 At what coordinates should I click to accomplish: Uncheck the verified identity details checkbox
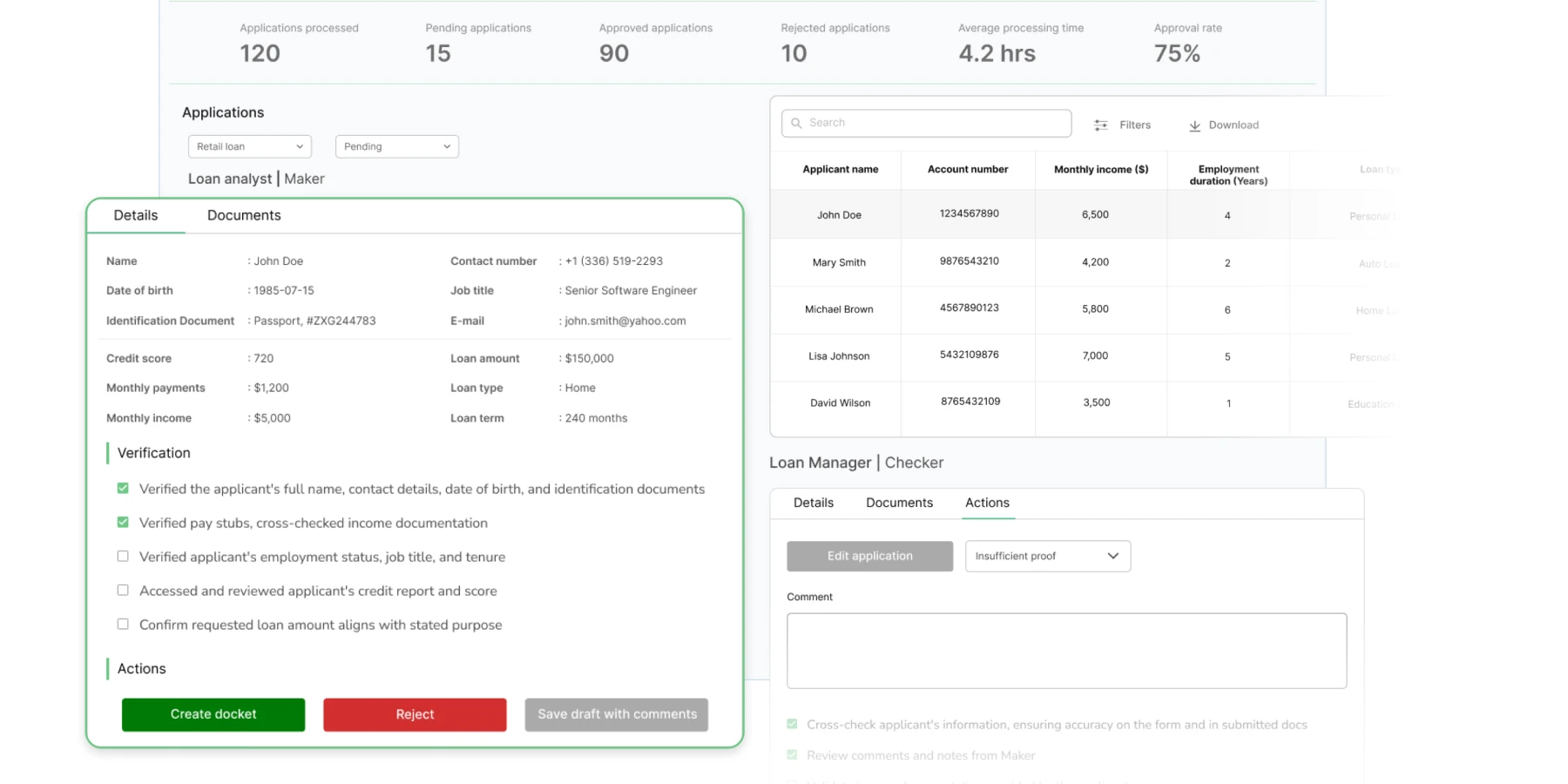coord(123,489)
